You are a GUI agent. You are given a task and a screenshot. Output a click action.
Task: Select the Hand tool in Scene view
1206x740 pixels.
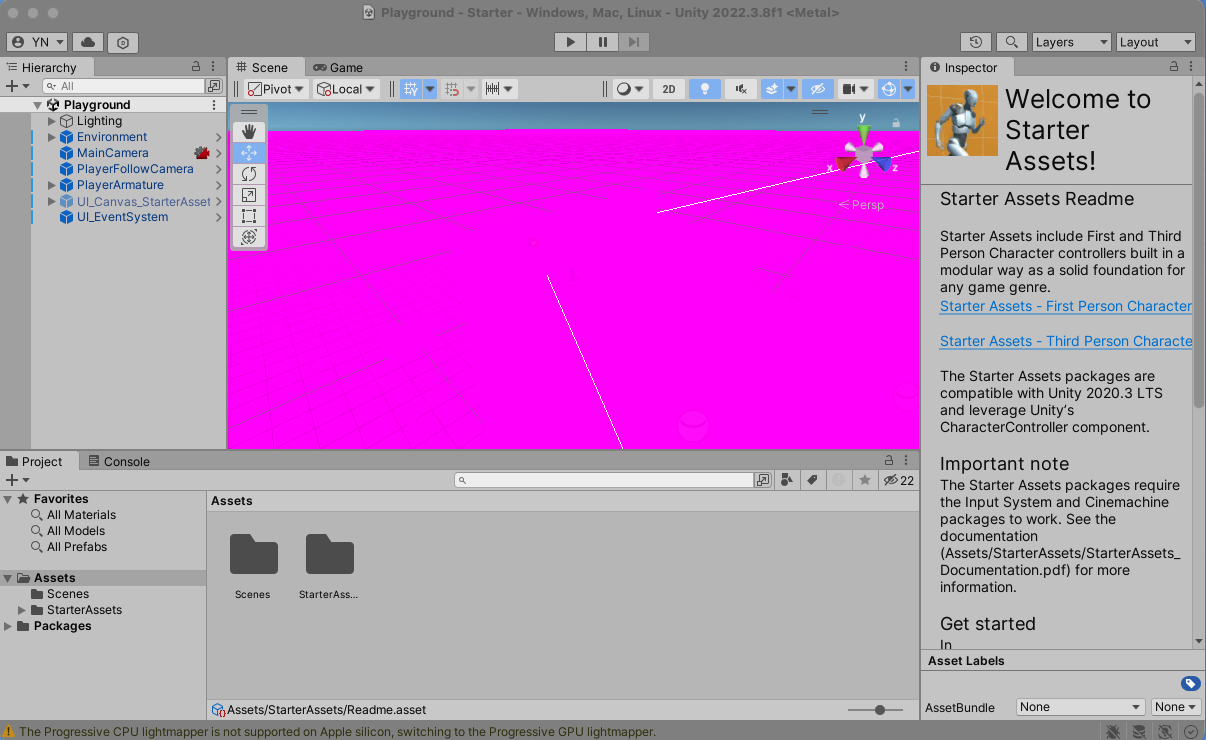(249, 131)
